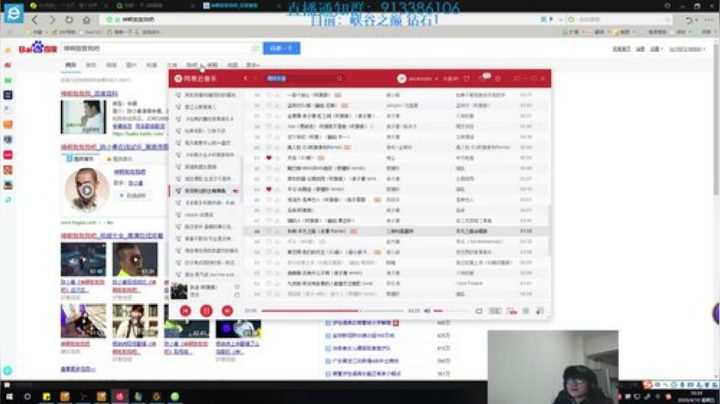Screen dimensions: 720x404
Task: Click the Baidu logo
Action: 38,48
